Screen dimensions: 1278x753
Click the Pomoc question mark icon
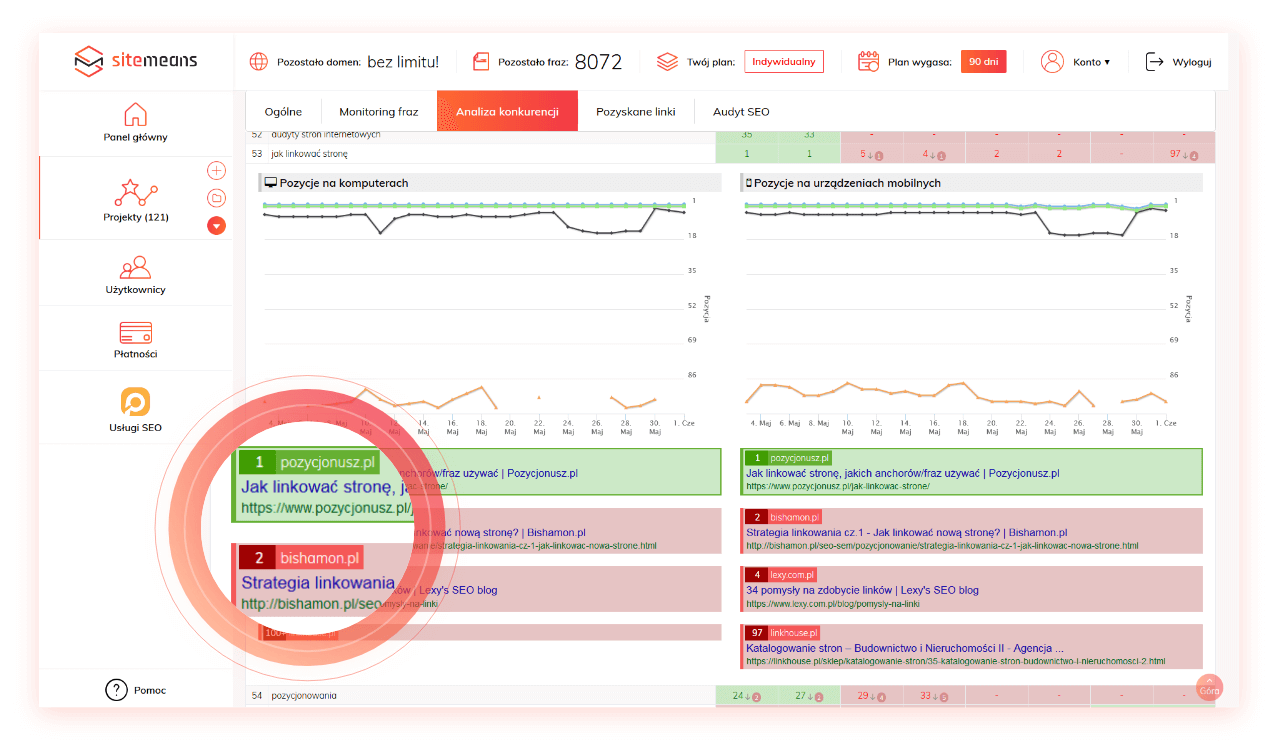pos(117,690)
